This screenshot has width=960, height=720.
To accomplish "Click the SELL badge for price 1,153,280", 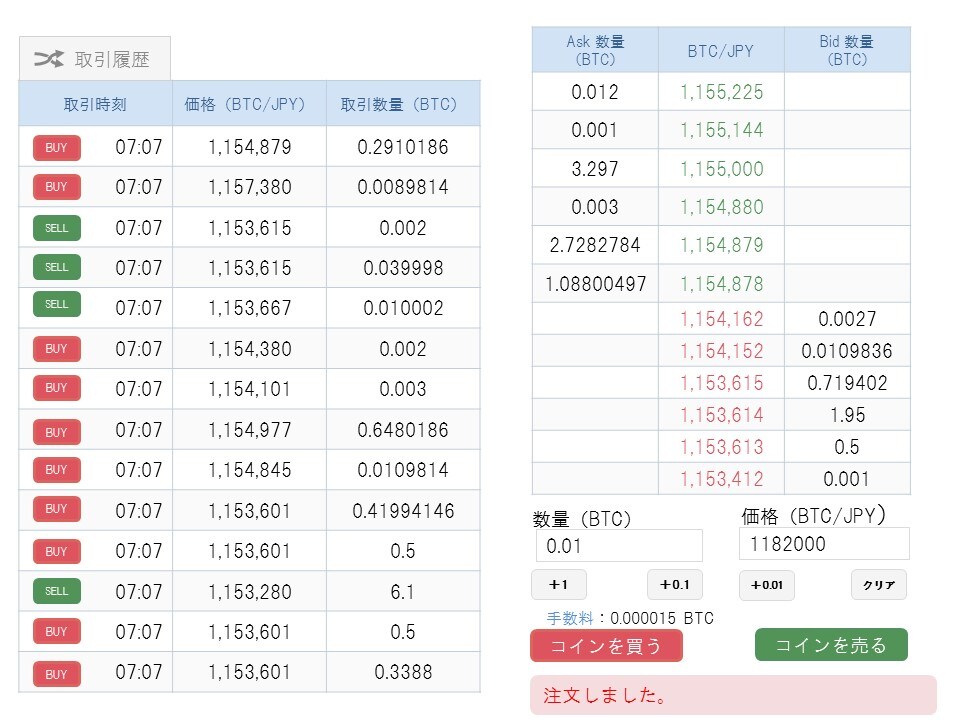I will 57,591.
